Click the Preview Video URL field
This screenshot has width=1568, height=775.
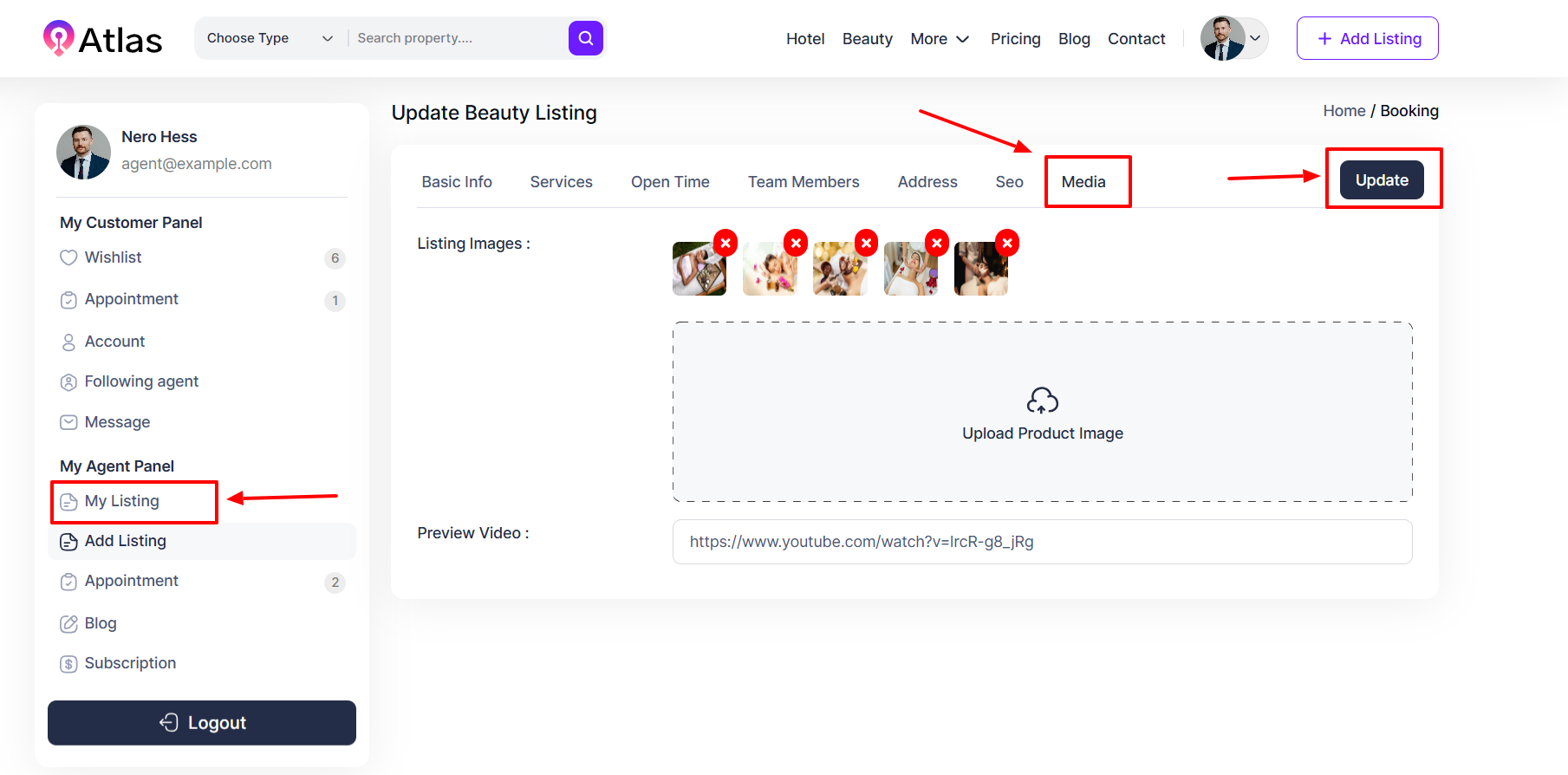1042,542
